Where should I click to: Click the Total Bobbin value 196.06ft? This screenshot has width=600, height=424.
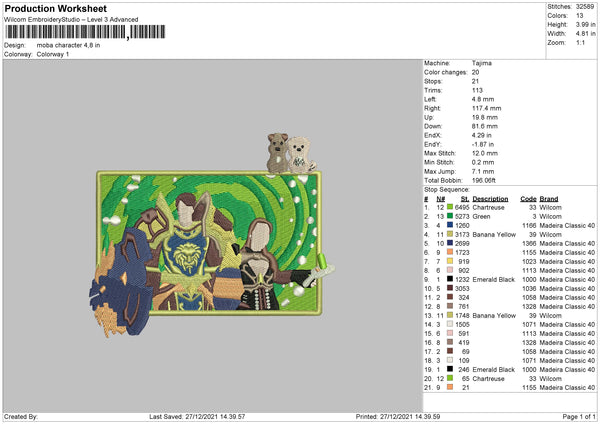(484, 180)
